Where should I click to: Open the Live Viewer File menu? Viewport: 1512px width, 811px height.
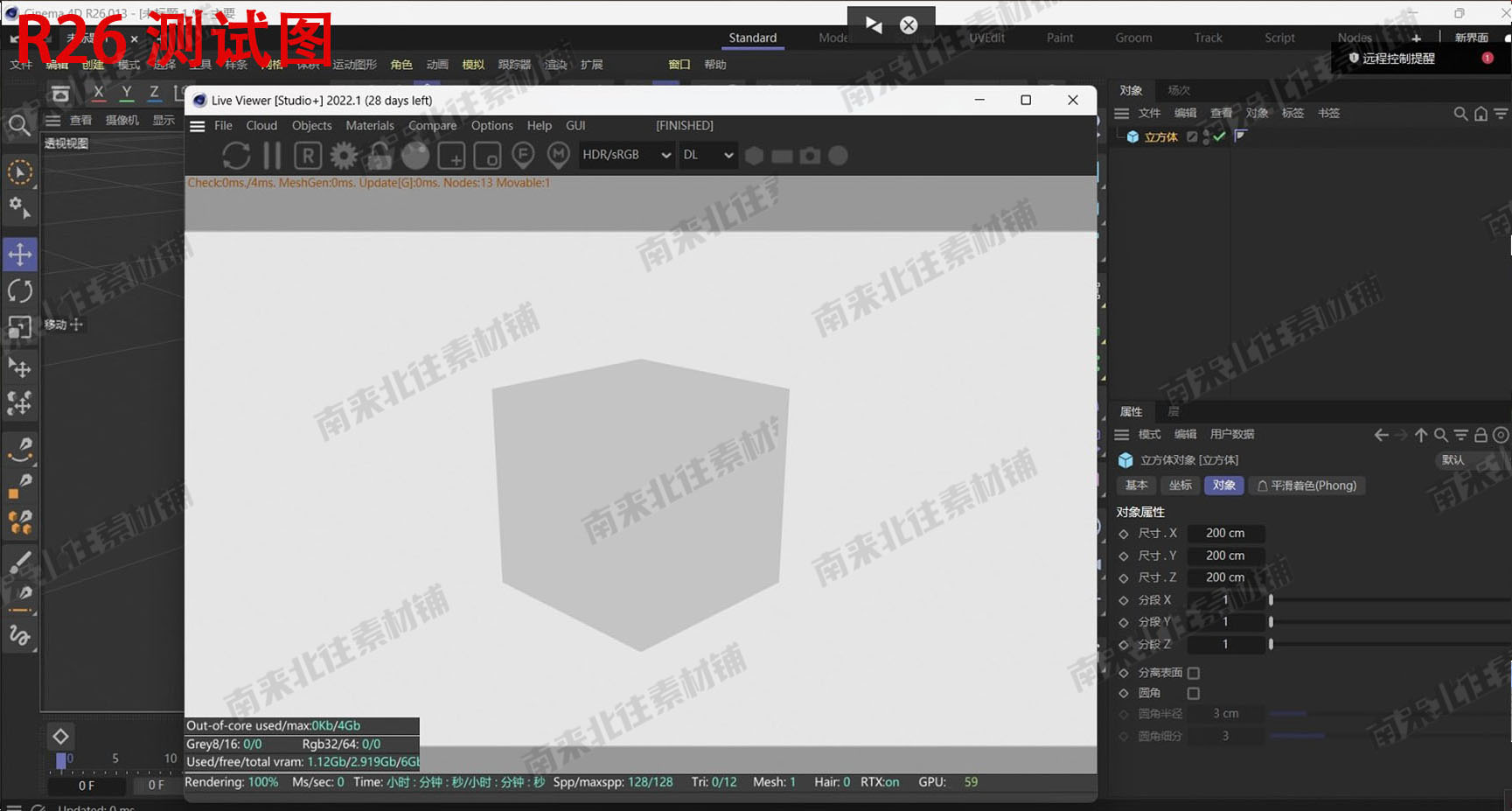pyautogui.click(x=223, y=126)
